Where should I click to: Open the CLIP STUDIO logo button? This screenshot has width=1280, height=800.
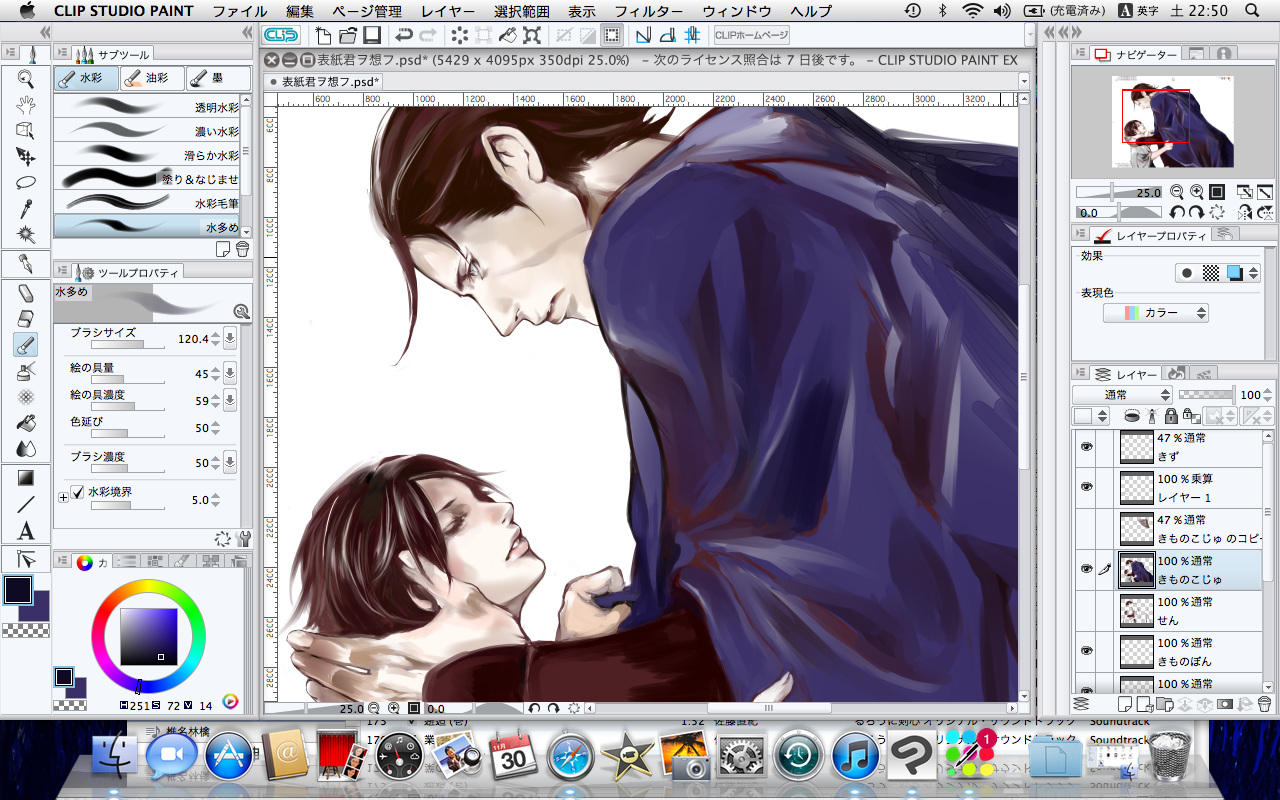click(x=282, y=35)
